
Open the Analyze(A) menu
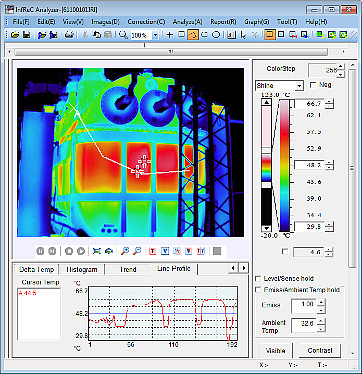[188, 22]
